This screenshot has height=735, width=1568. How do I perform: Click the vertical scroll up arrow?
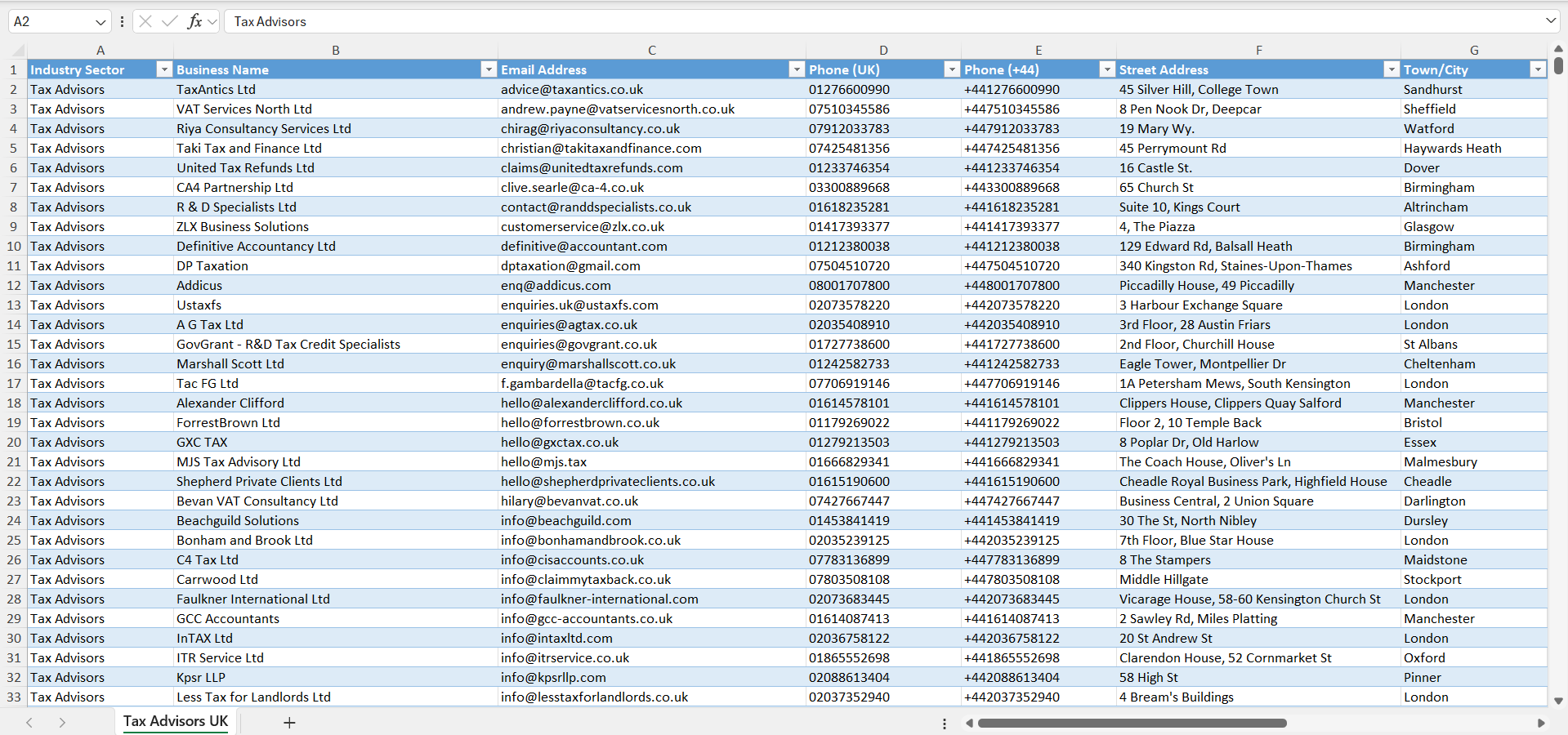pos(1558,49)
